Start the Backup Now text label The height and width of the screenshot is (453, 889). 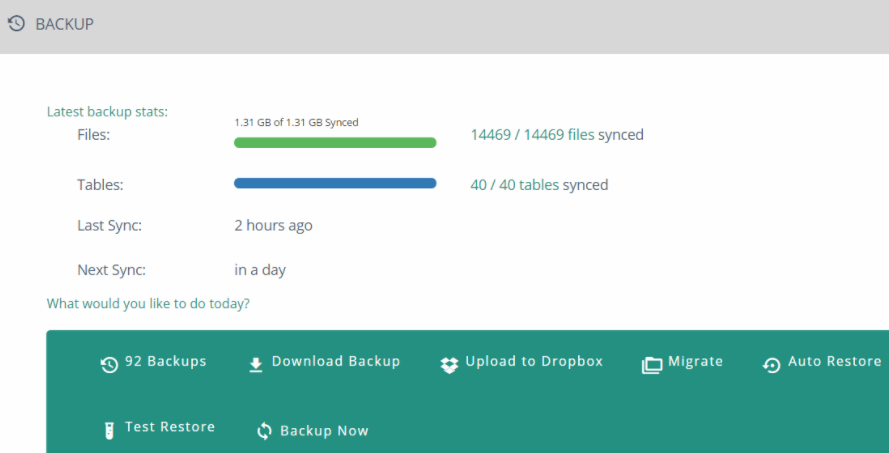click(324, 431)
